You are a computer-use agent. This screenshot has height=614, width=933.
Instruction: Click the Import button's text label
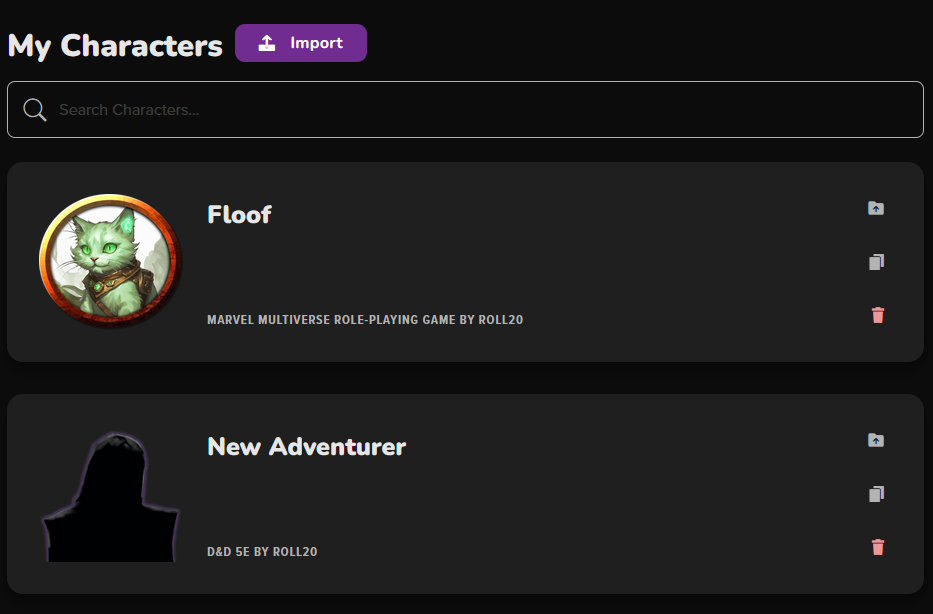click(x=316, y=43)
